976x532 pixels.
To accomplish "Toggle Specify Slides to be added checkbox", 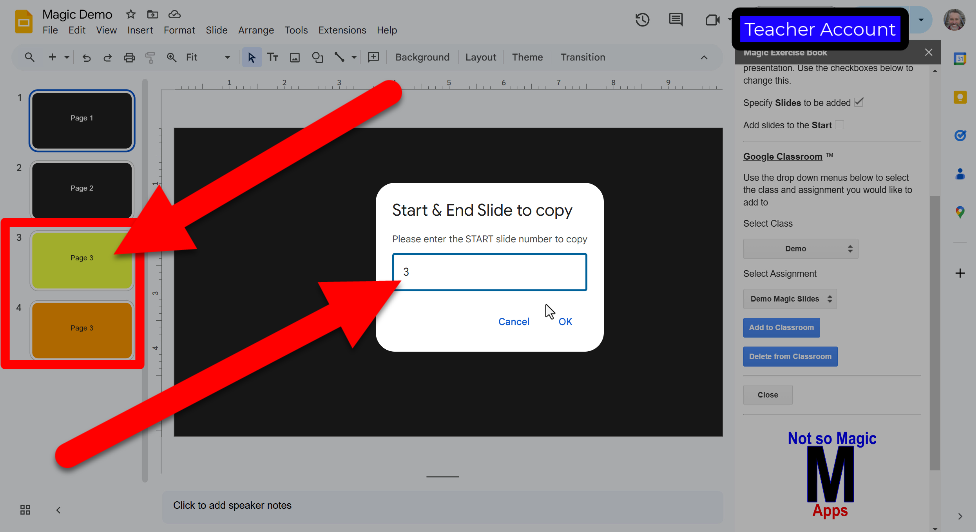I will click(x=859, y=102).
